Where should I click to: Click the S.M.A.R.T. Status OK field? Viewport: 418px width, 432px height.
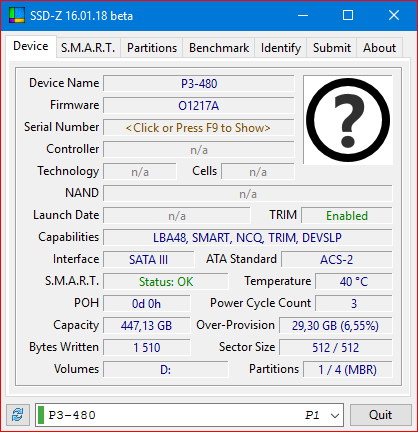point(166,282)
